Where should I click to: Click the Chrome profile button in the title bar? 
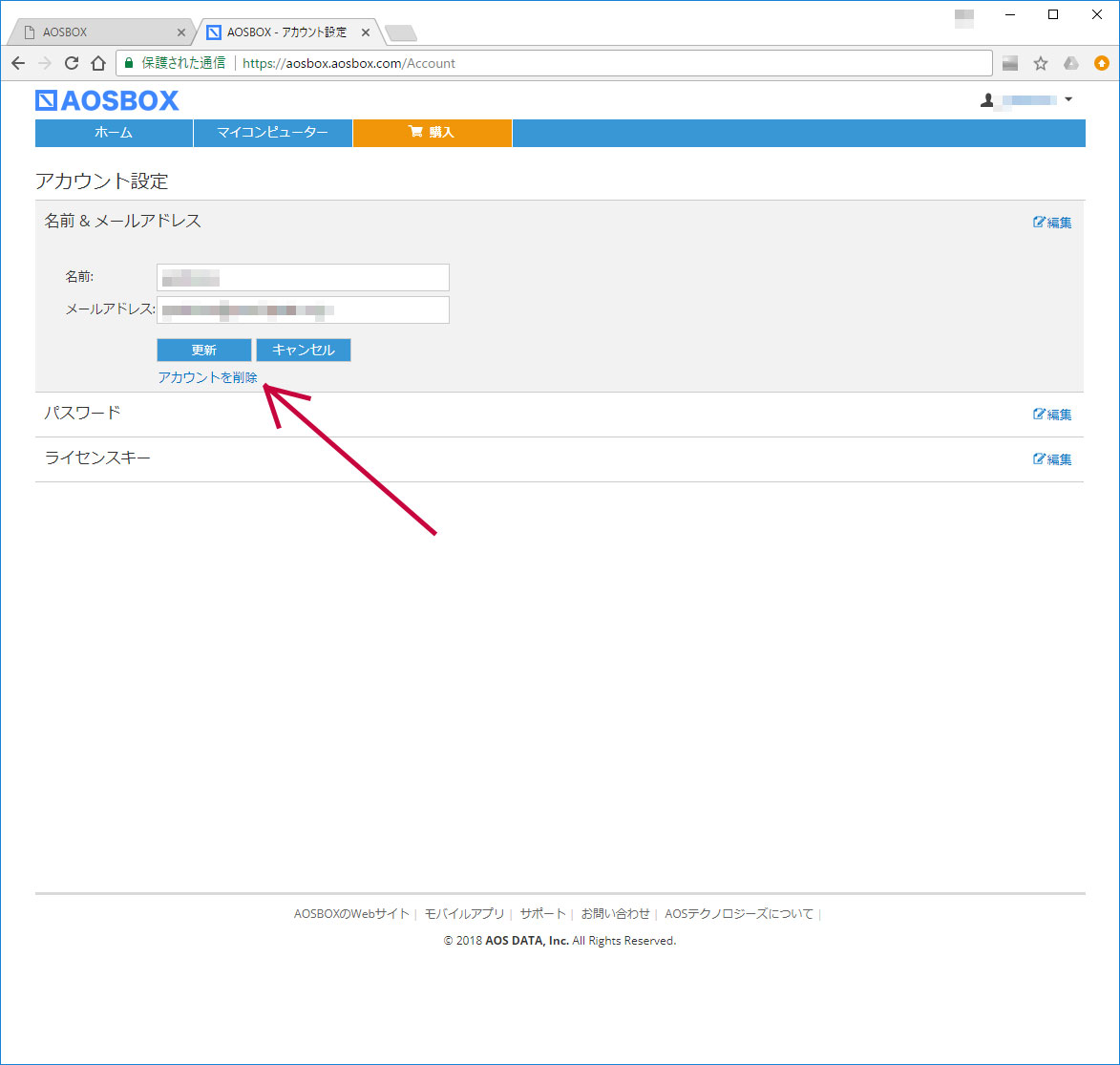click(964, 18)
